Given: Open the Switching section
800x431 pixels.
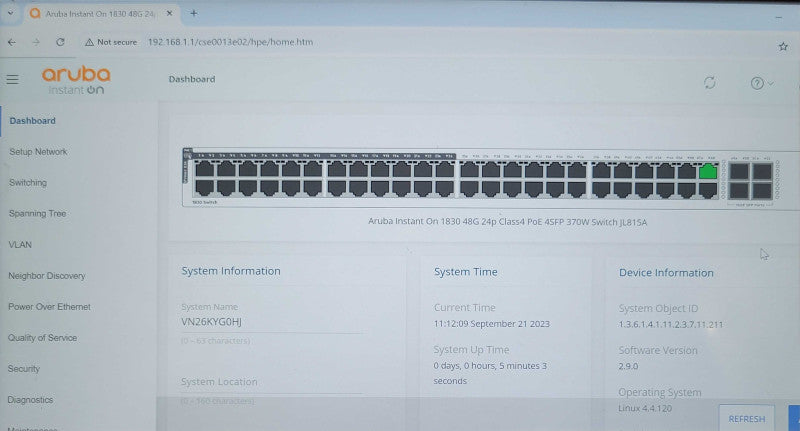Looking at the screenshot, I should [28, 183].
